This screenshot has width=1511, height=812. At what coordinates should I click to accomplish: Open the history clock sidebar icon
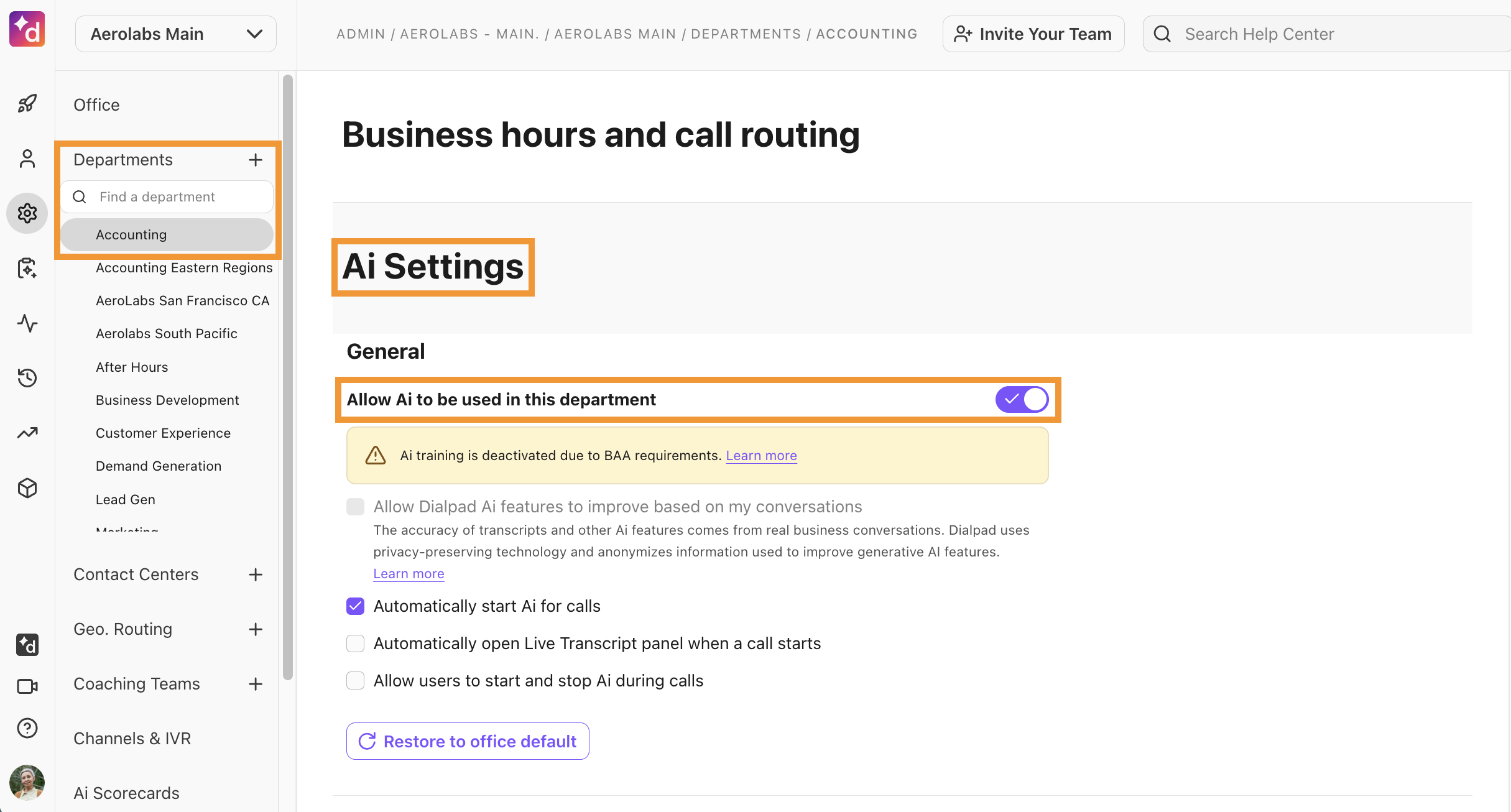pyautogui.click(x=27, y=377)
